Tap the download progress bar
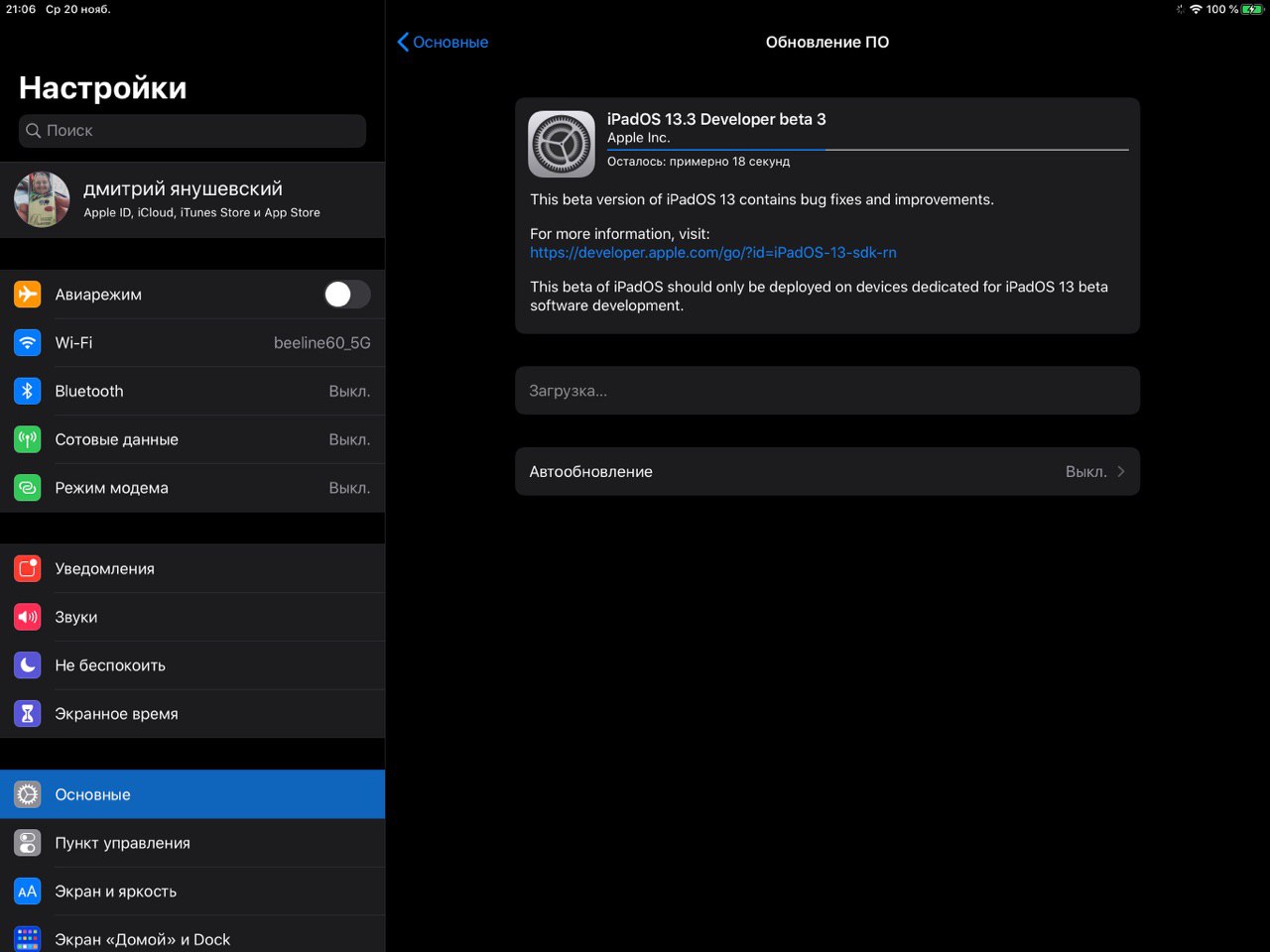The image size is (1270, 952). [868, 150]
